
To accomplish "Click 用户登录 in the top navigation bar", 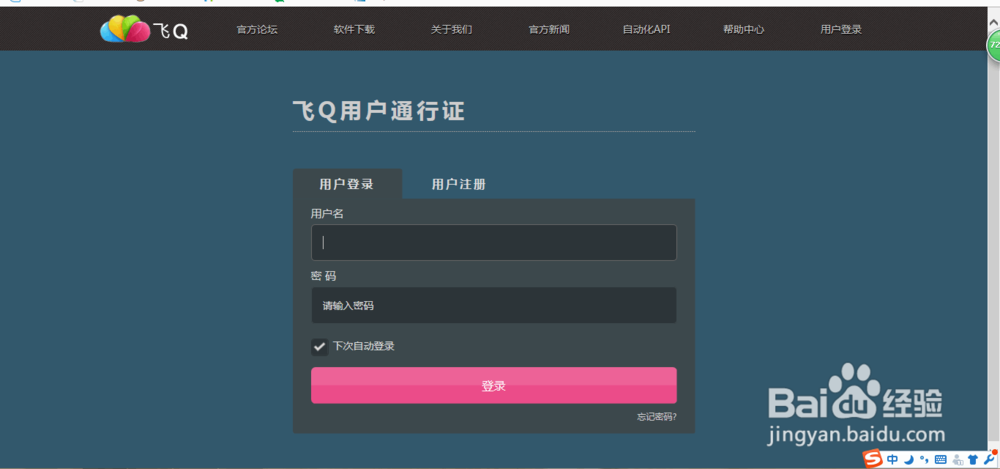I will (841, 29).
